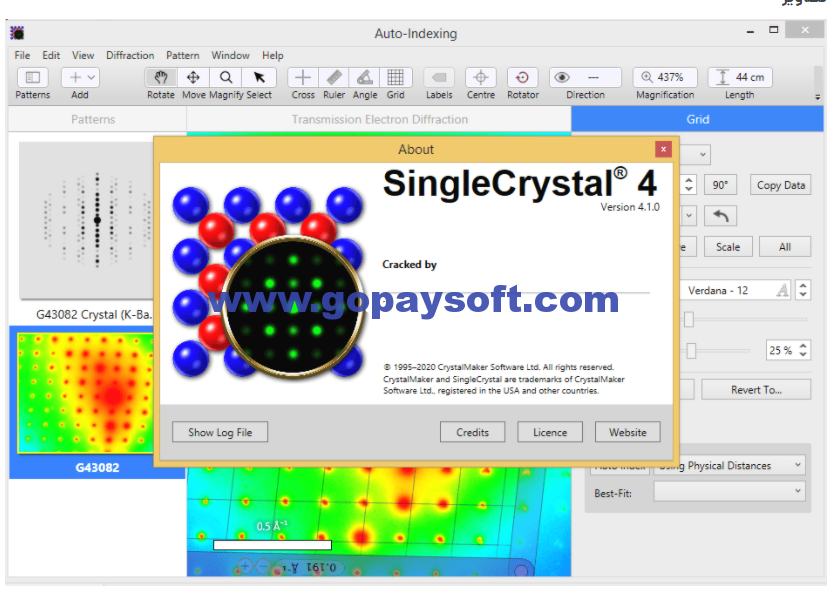Screen dimensions: 831x602
Task: Click the 90° button
Action: point(720,185)
